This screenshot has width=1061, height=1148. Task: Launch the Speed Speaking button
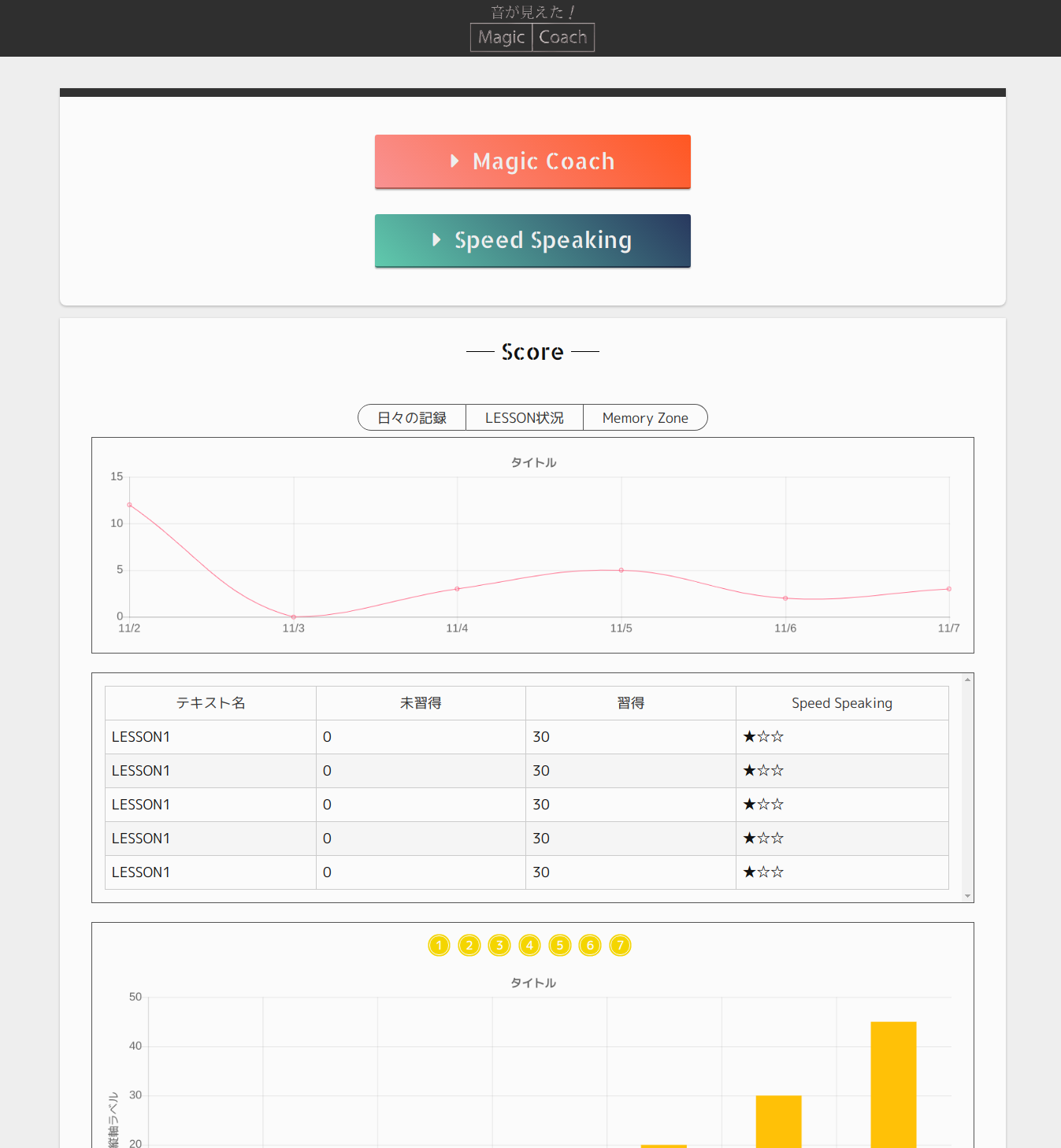[532, 241]
